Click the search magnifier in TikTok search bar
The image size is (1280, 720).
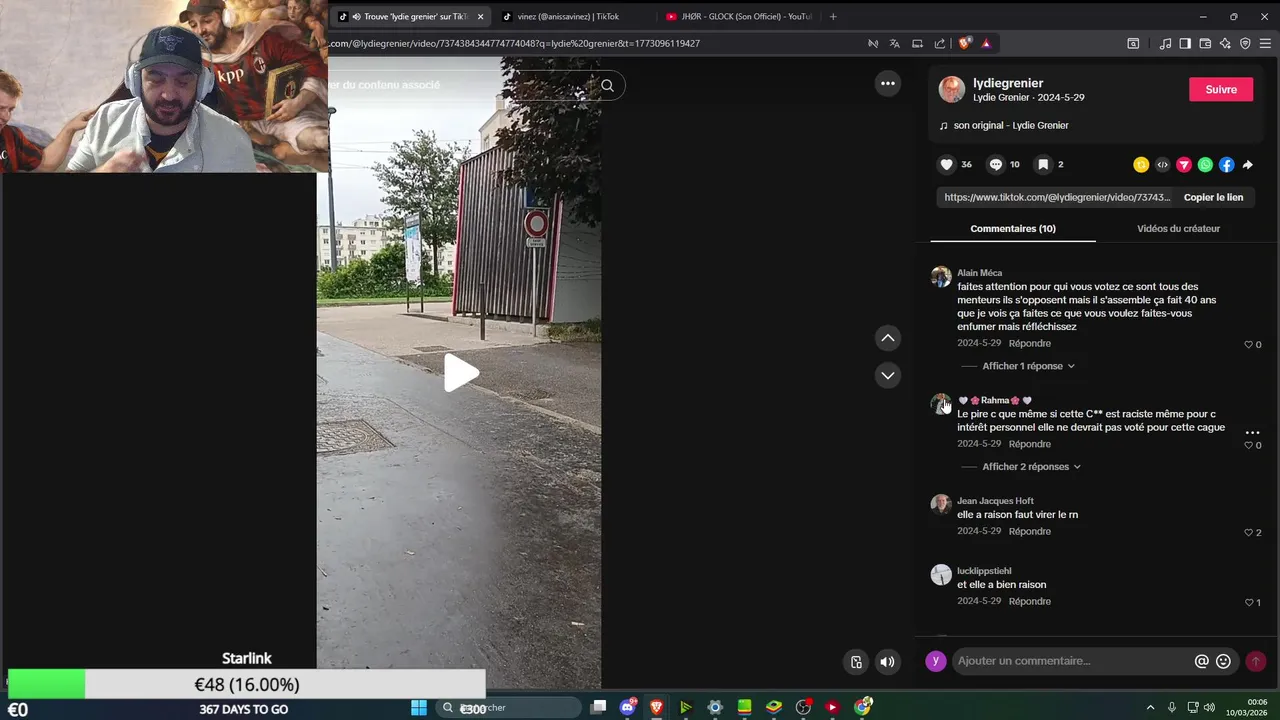coord(607,85)
